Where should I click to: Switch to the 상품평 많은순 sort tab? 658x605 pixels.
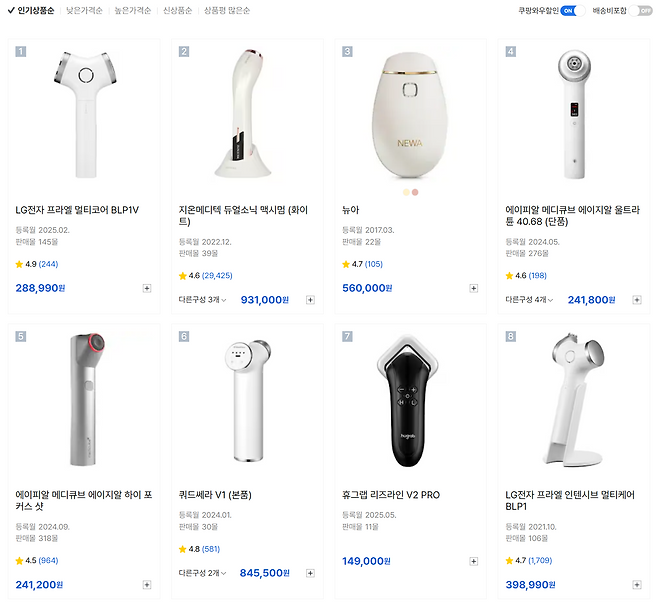(x=227, y=11)
